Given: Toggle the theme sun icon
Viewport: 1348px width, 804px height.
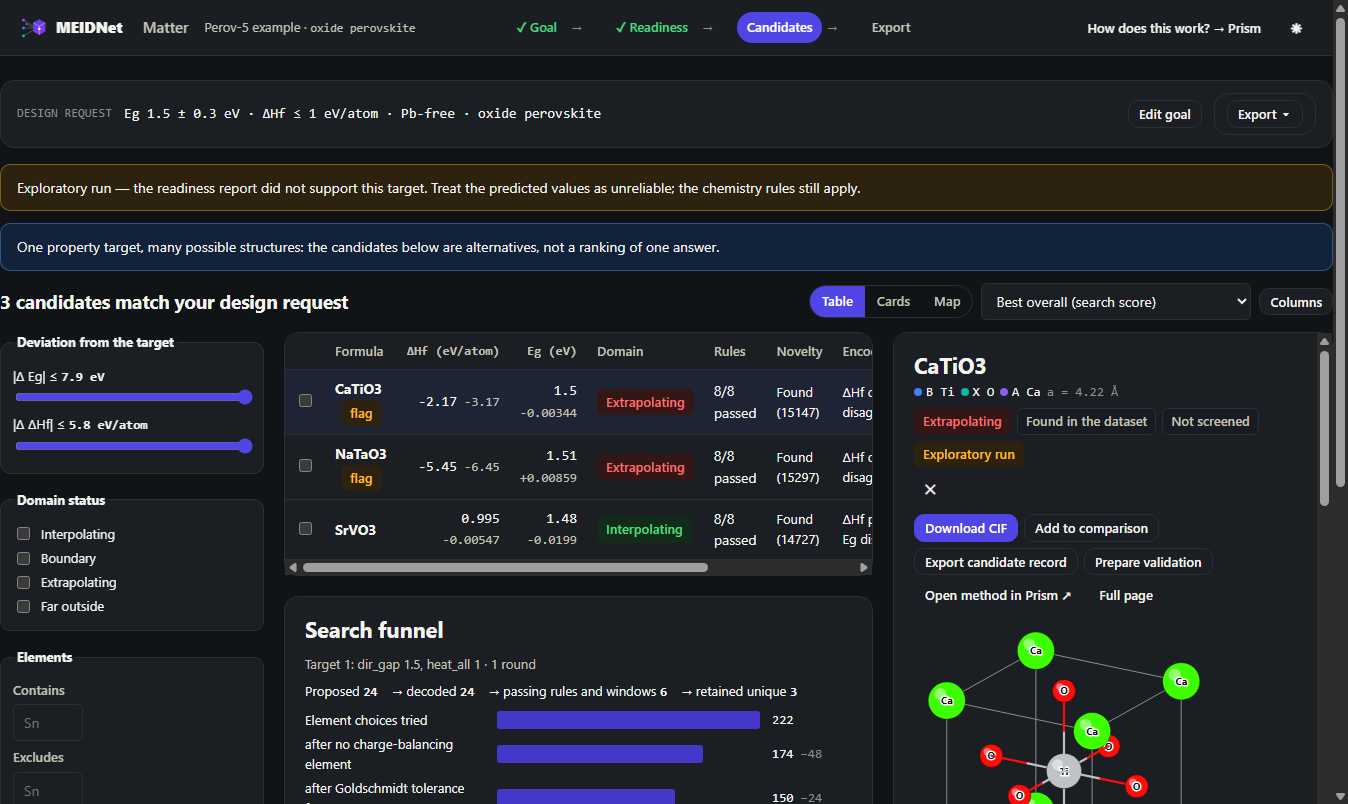Looking at the screenshot, I should [x=1297, y=28].
